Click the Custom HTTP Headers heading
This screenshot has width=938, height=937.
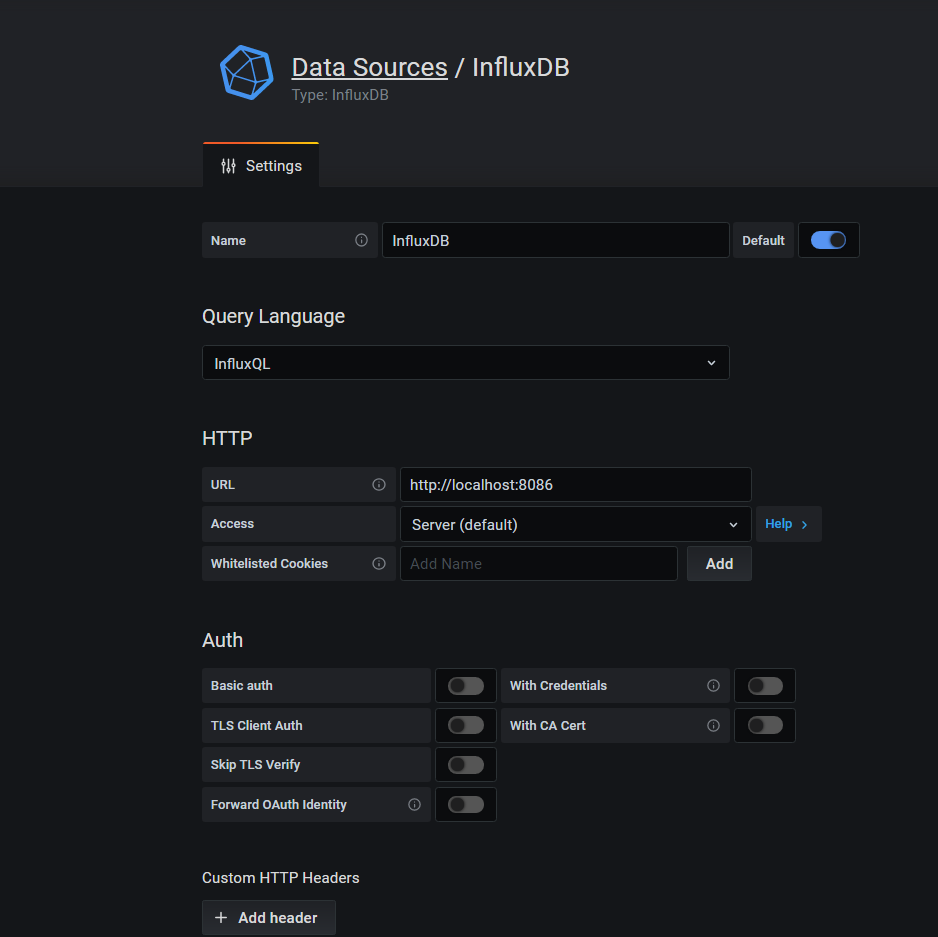pyautogui.click(x=281, y=878)
